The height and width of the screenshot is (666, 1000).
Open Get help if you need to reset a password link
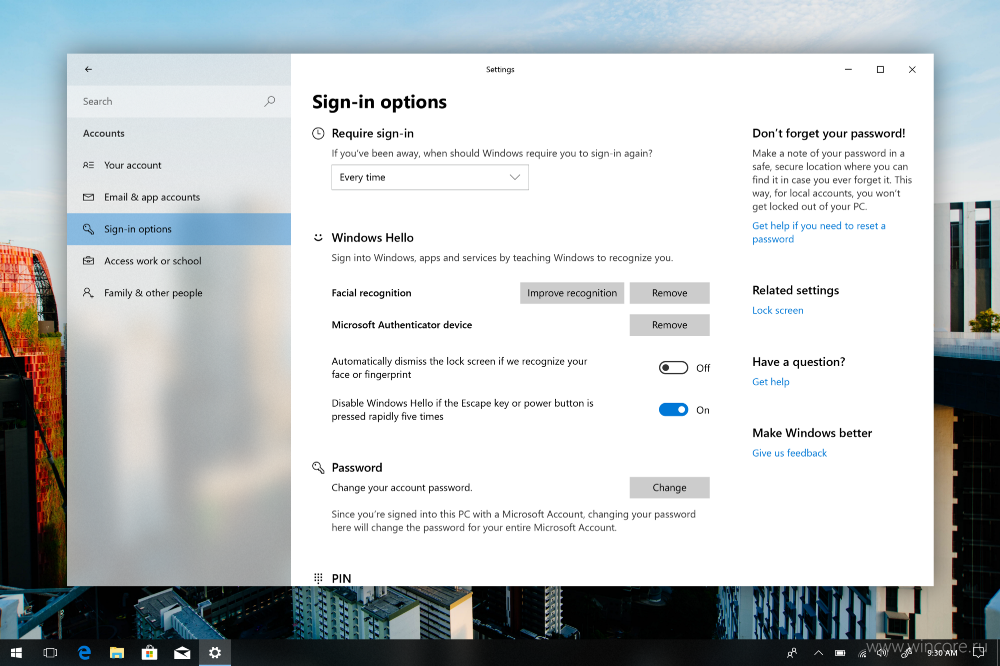(818, 232)
